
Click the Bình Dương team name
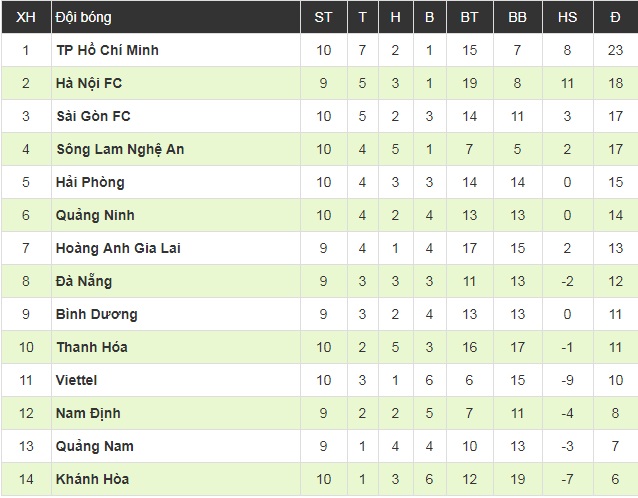[96, 314]
